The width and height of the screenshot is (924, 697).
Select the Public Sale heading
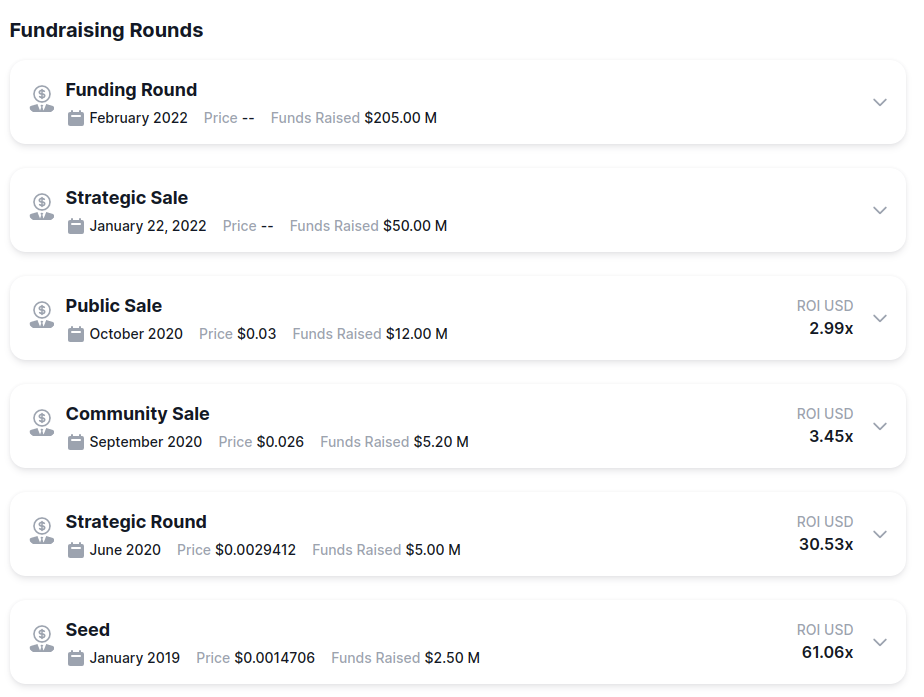pos(114,306)
